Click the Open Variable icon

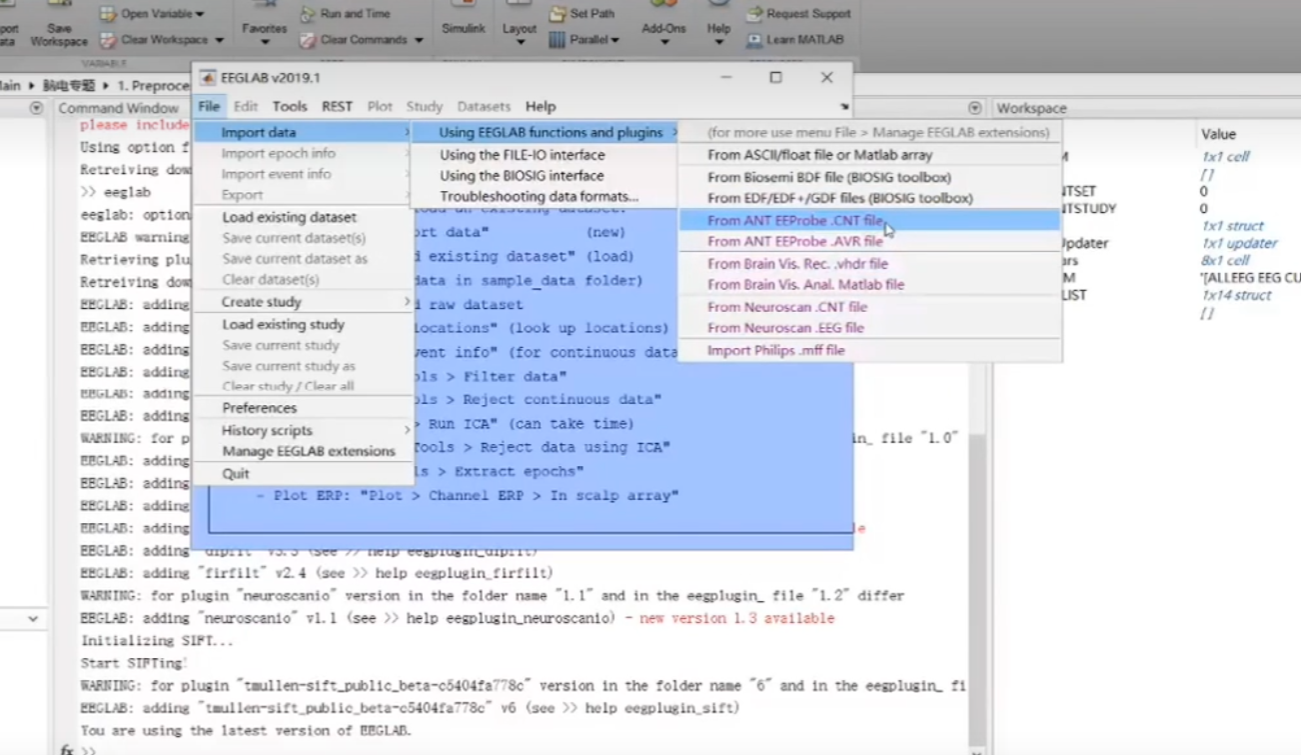click(108, 14)
